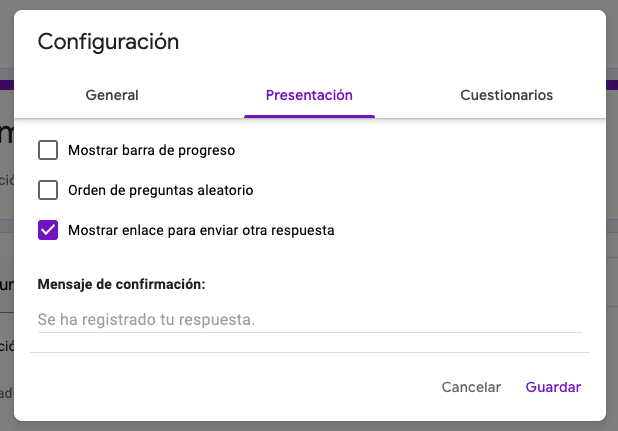Viewport: 618px width, 431px height.
Task: Click the Configuración dialog title
Action: click(108, 42)
